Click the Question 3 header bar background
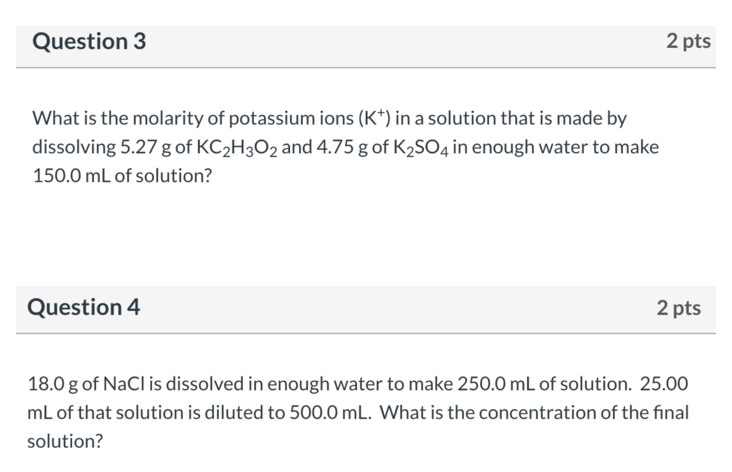This screenshot has width=732, height=472. [x=366, y=47]
